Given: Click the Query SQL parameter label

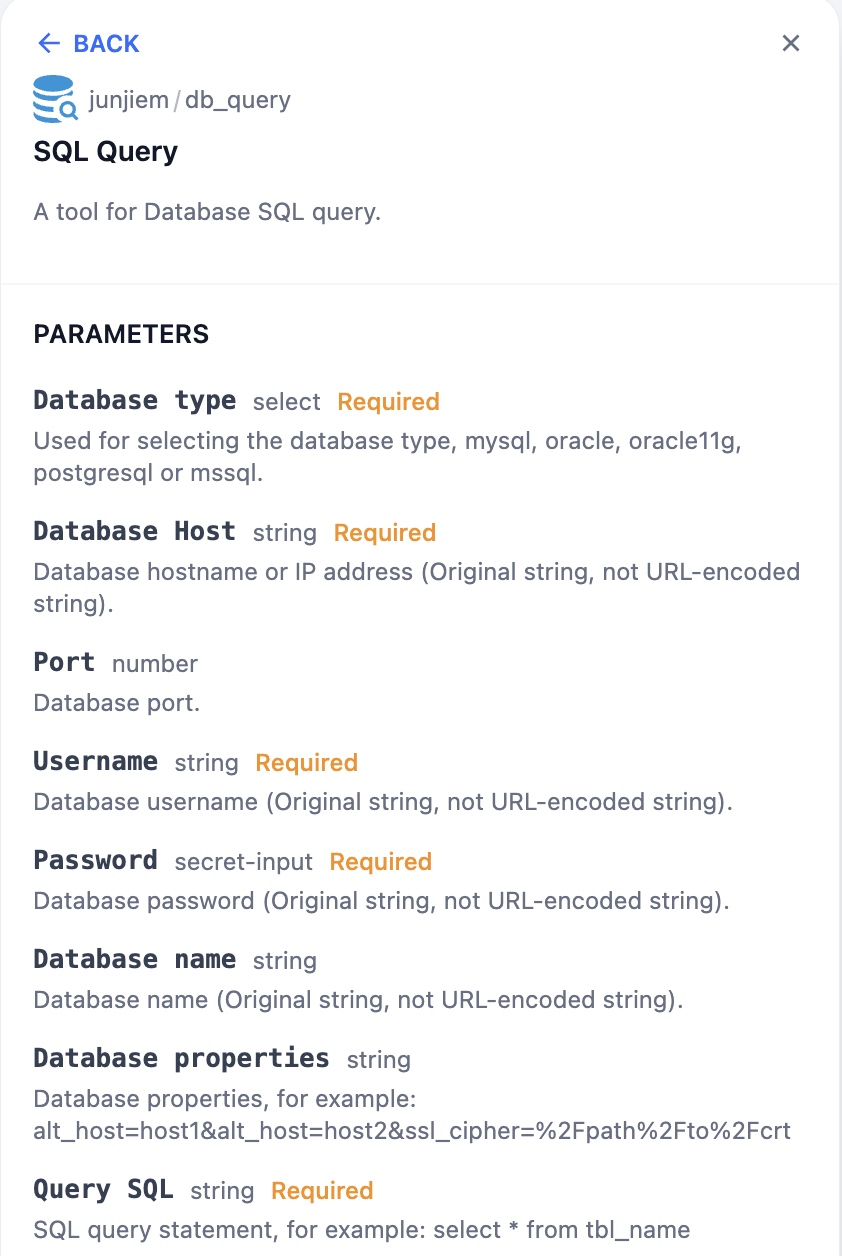Looking at the screenshot, I should (103, 1190).
